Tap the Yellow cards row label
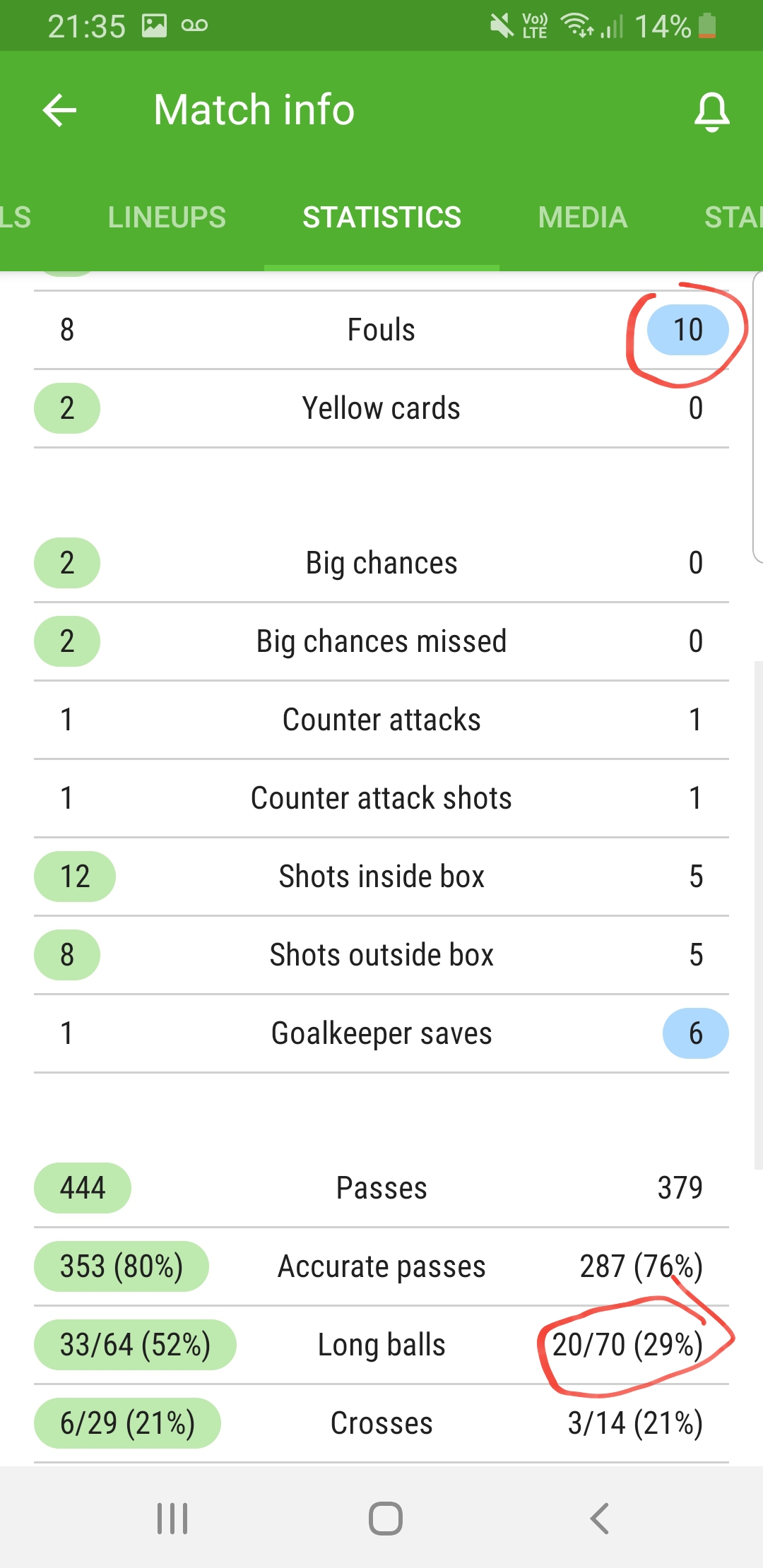Screen dimensions: 763x1568 [381, 408]
